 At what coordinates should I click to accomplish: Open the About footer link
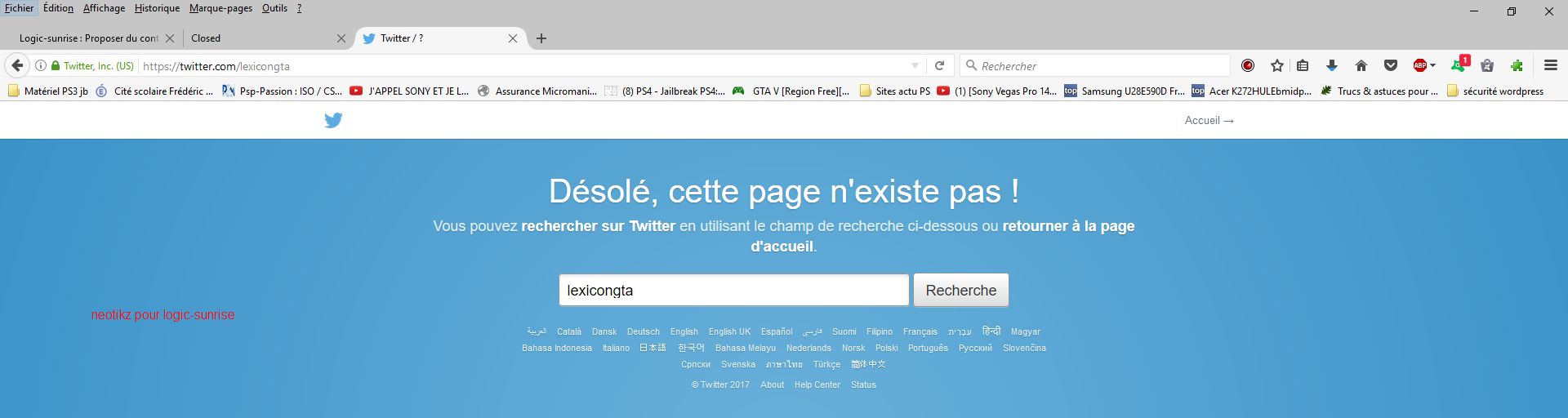[772, 385]
